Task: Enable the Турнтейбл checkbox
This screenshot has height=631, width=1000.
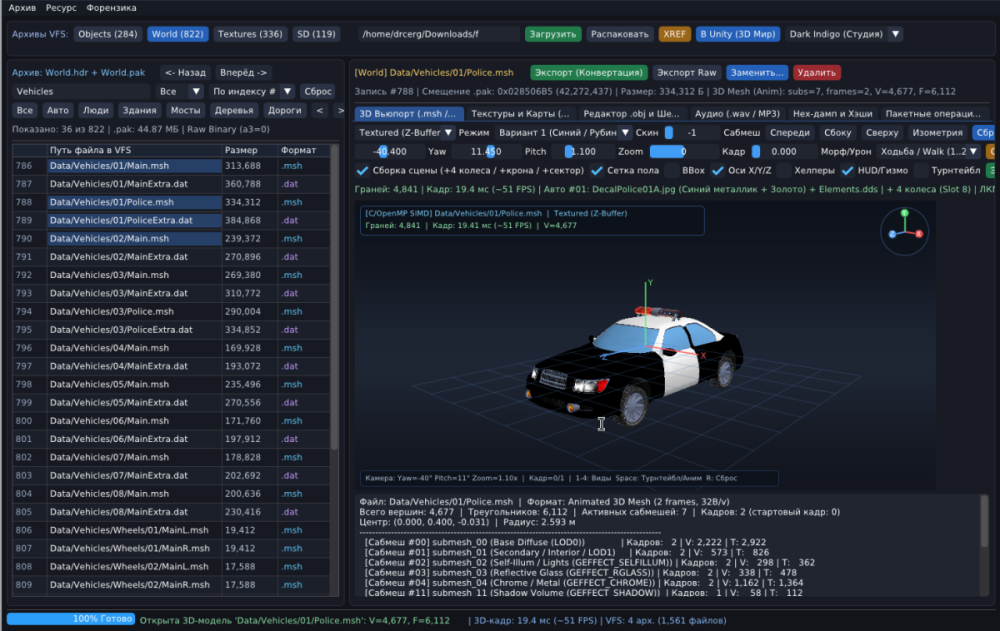Action: (x=921, y=170)
